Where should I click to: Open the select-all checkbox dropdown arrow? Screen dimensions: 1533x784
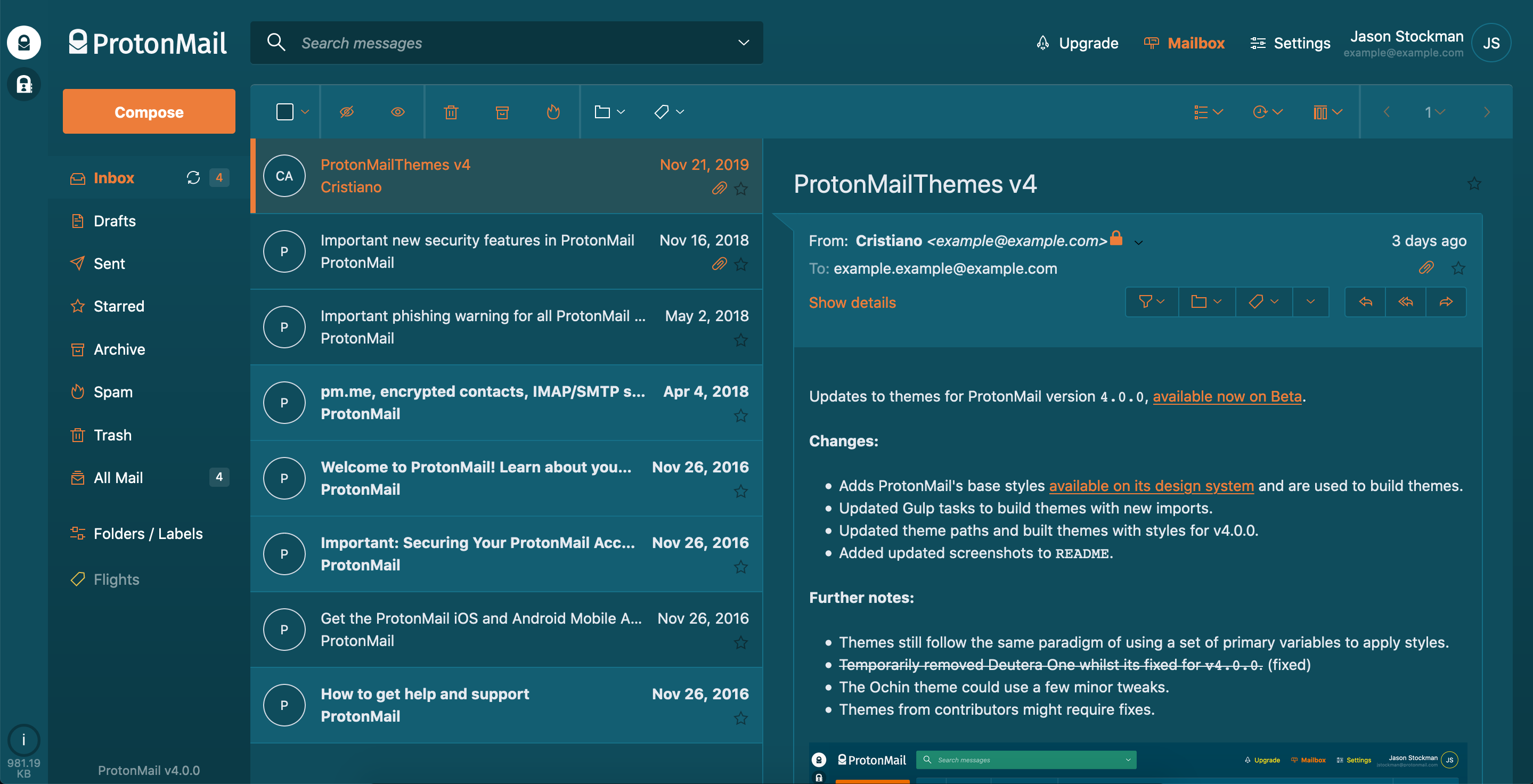pyautogui.click(x=305, y=112)
